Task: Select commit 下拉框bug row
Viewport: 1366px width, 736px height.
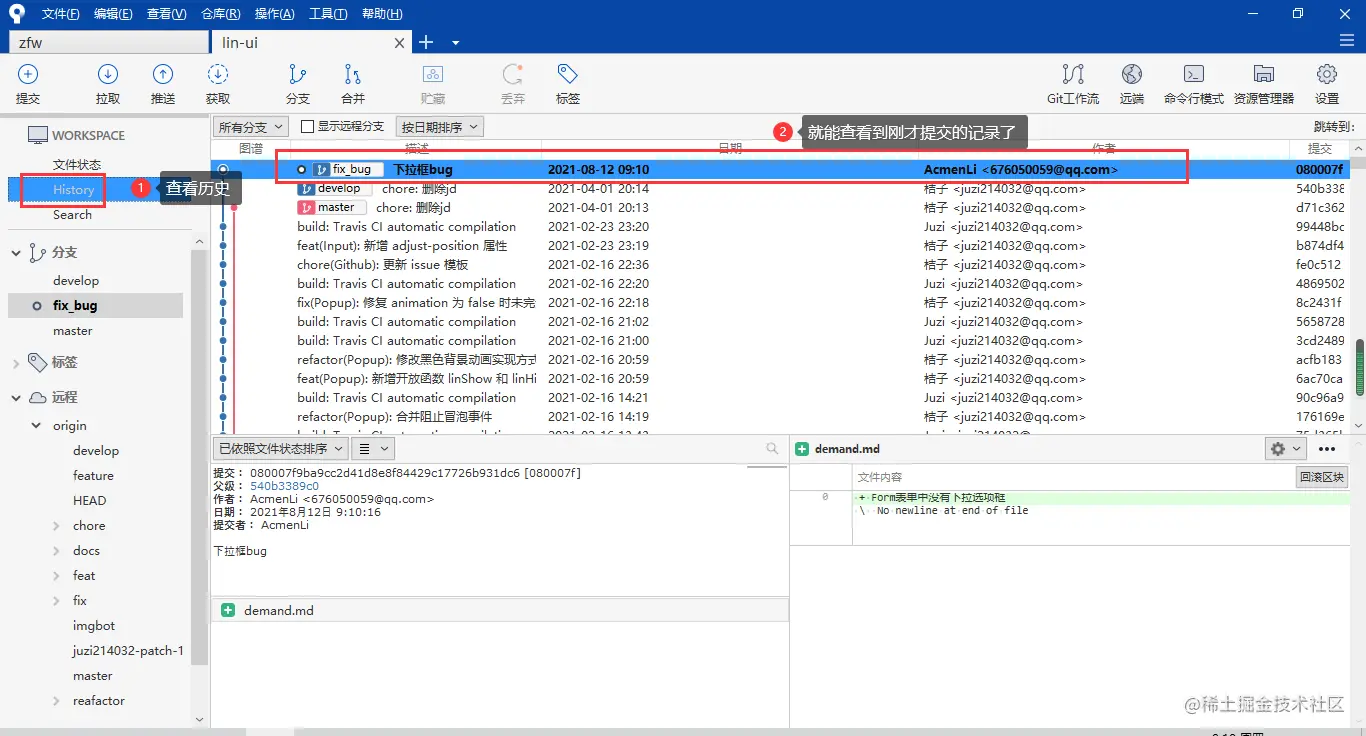Action: click(x=780, y=170)
